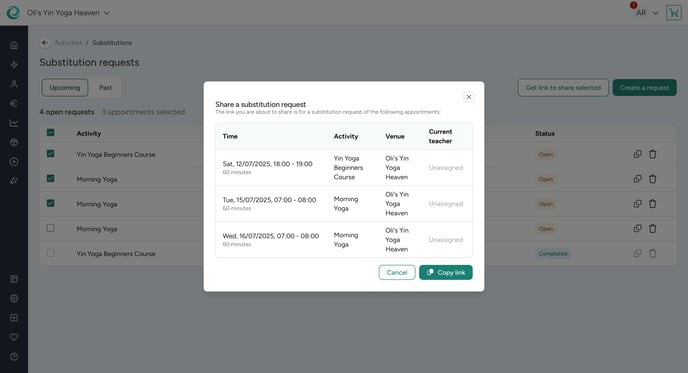Check the fourth Morning Yoga checkbox
This screenshot has width=688, height=373.
51,228
